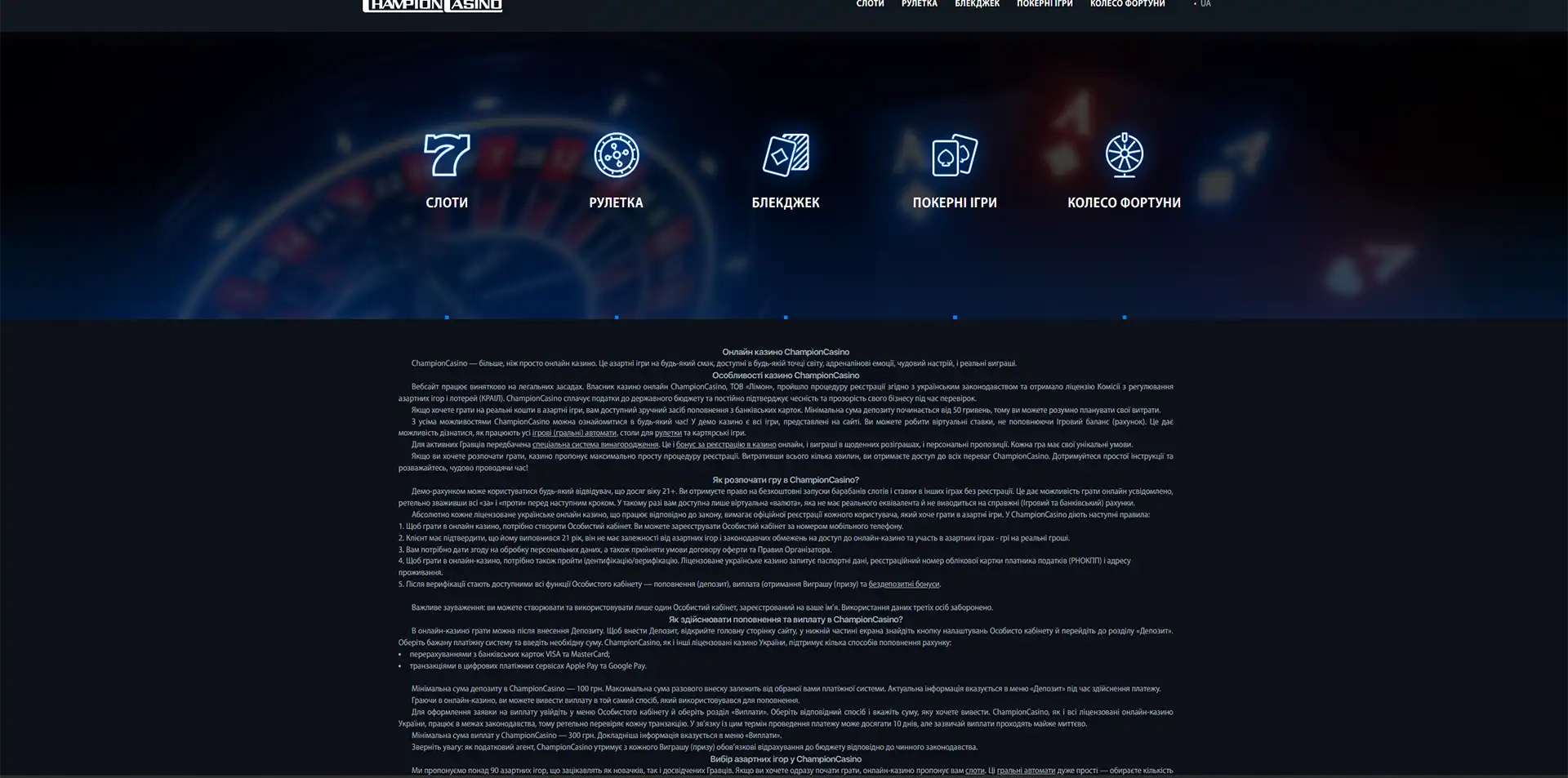This screenshot has height=778, width=1568.
Task: Open the 'рулетки' text link
Action: [667, 433]
